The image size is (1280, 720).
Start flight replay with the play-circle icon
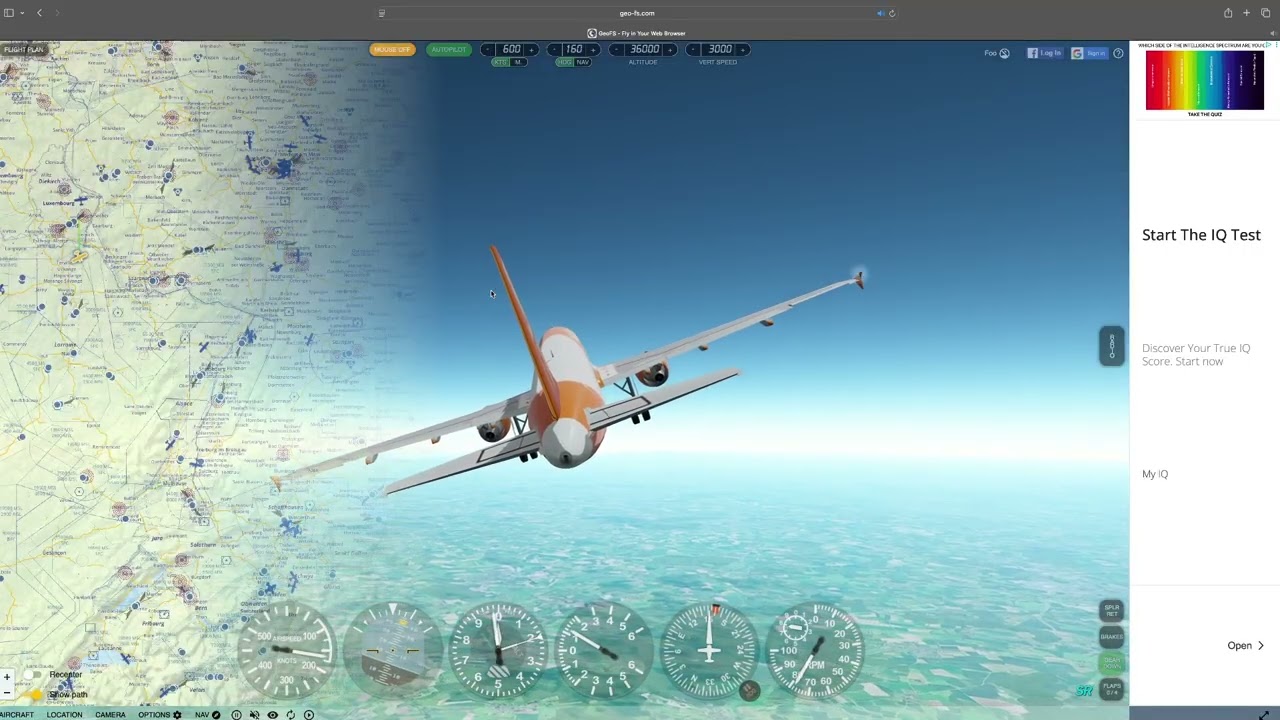(309, 715)
